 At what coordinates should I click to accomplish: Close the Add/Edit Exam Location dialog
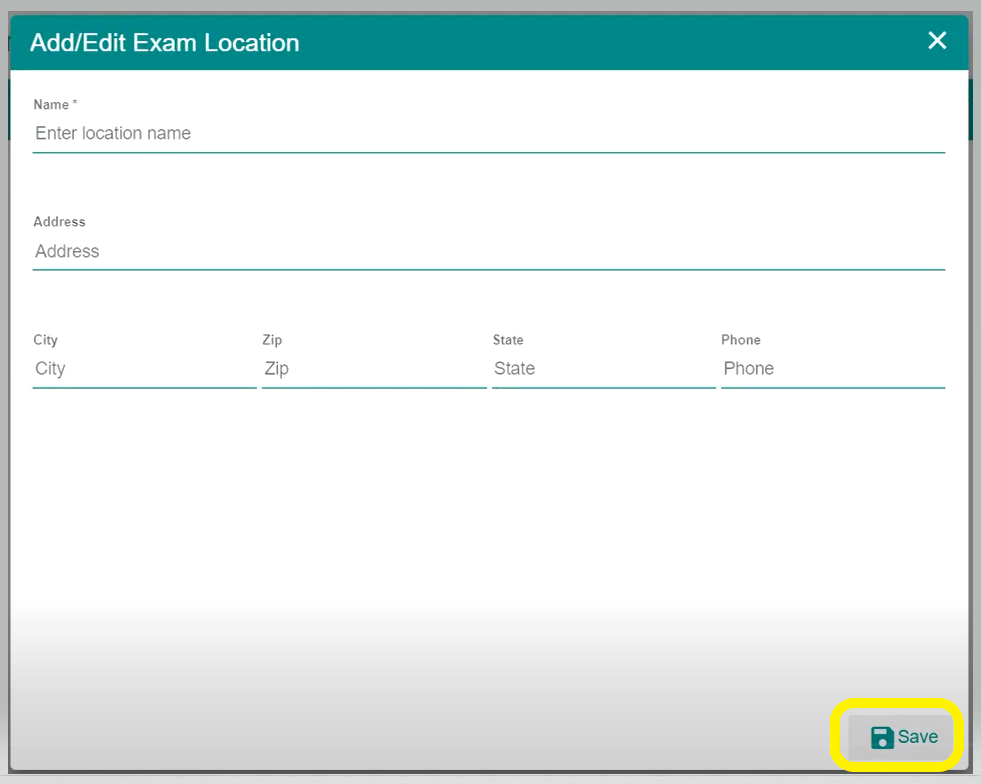point(936,41)
